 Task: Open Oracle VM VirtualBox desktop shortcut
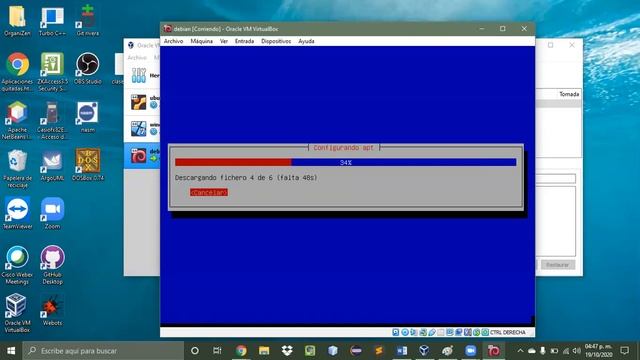point(17,313)
